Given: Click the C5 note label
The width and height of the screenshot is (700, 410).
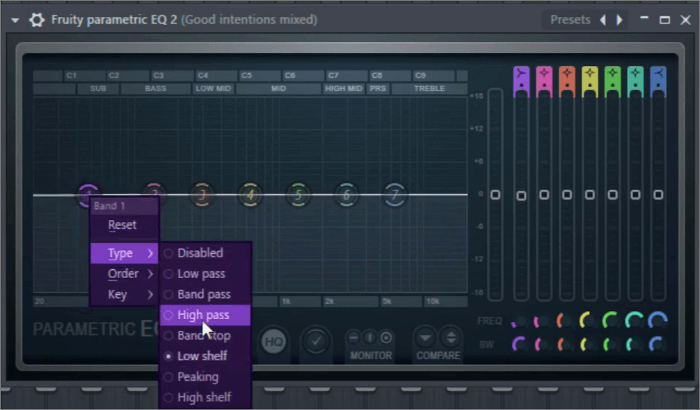Looking at the screenshot, I should [246, 75].
